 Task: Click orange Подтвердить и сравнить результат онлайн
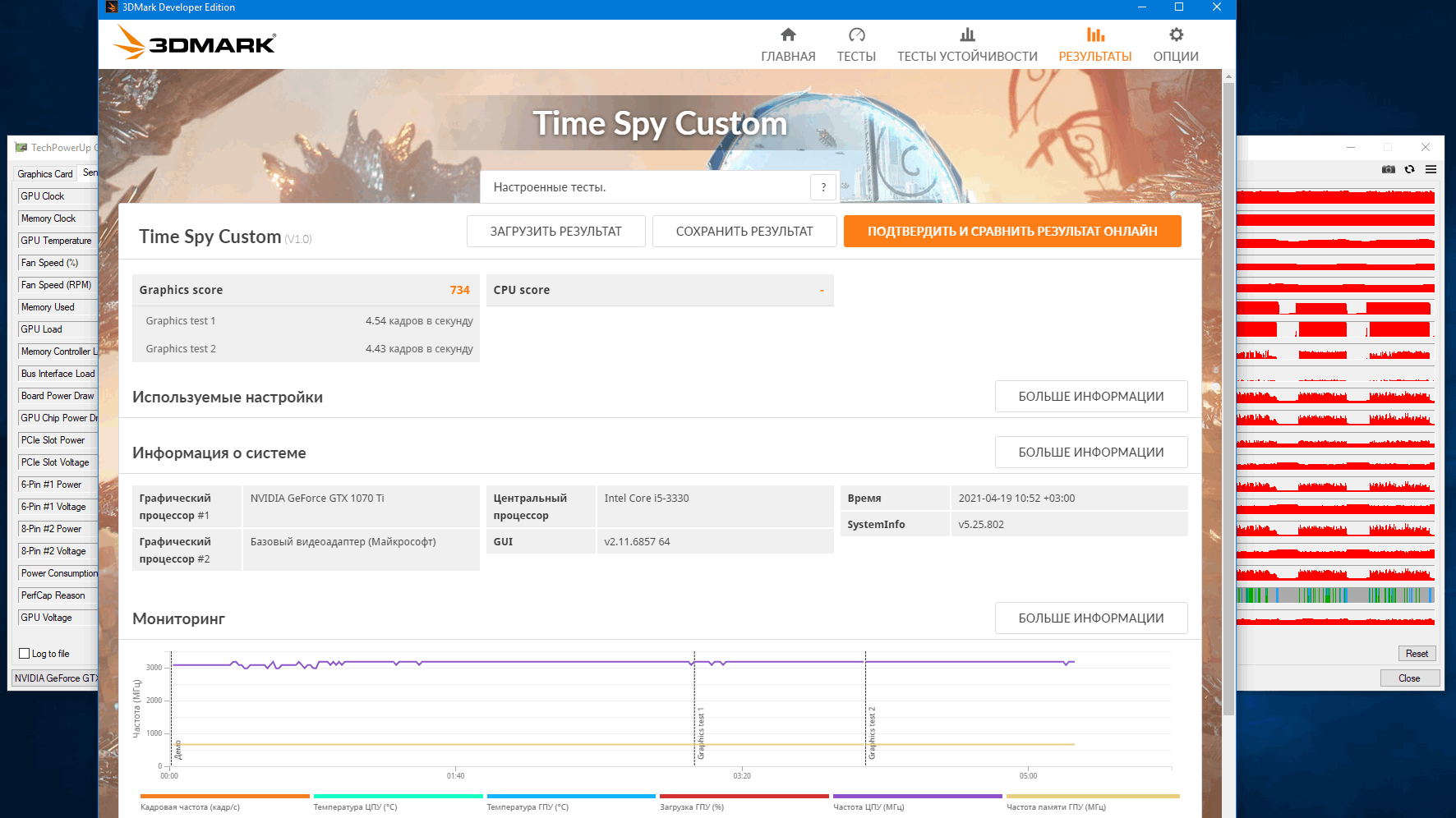click(x=1012, y=231)
